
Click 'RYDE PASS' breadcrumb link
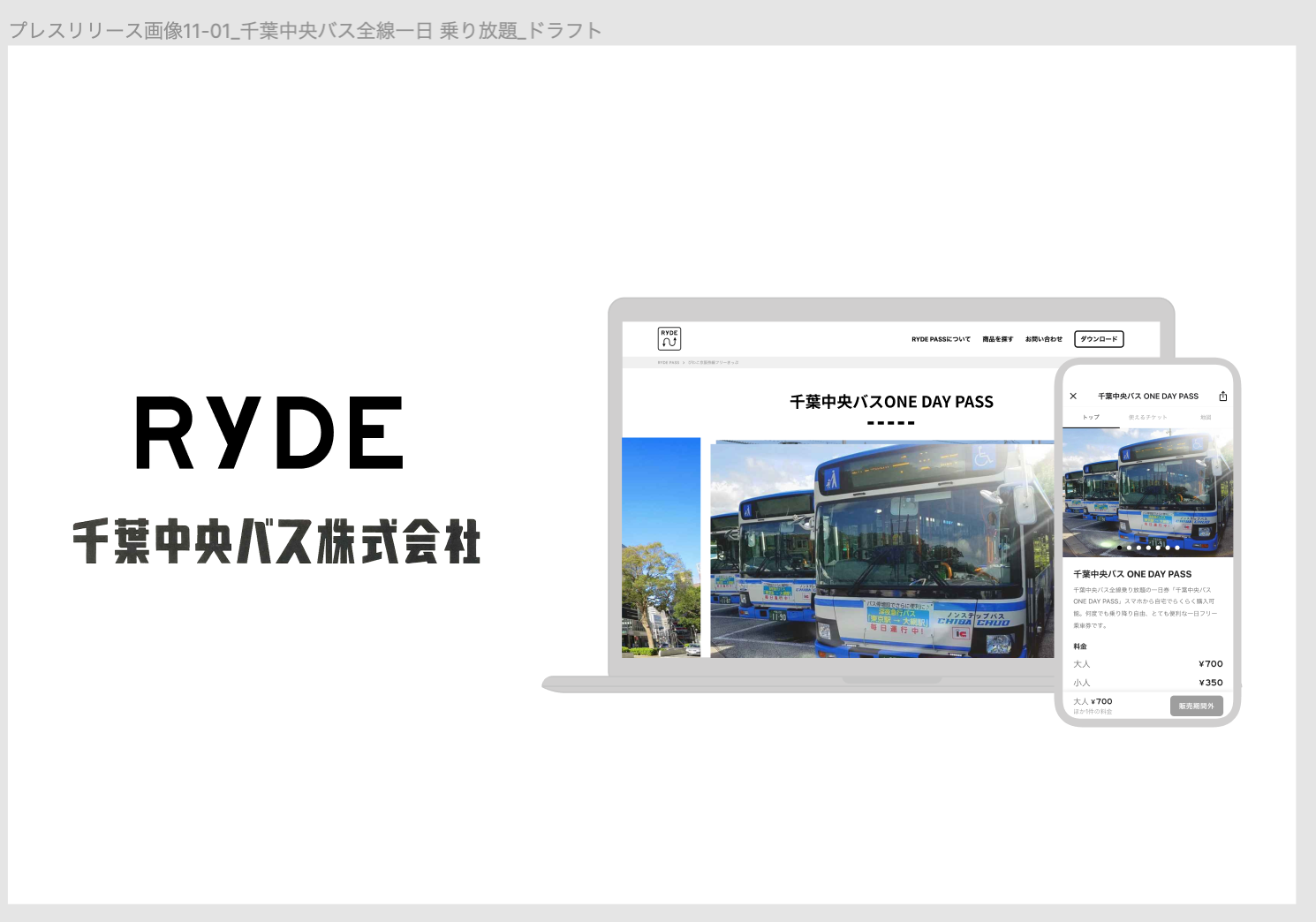(669, 362)
